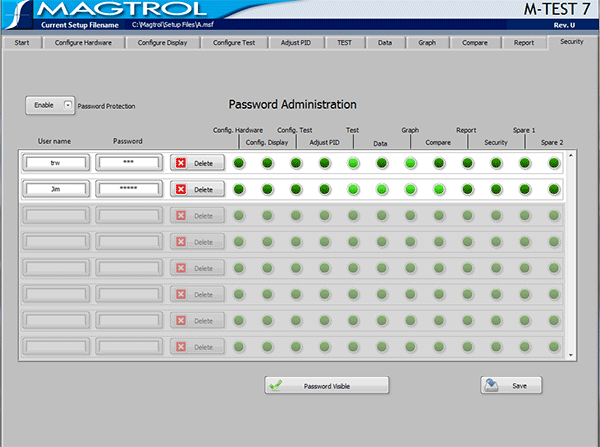Delete the trw user row
Viewport: 600px width, 447px height.
click(x=197, y=163)
